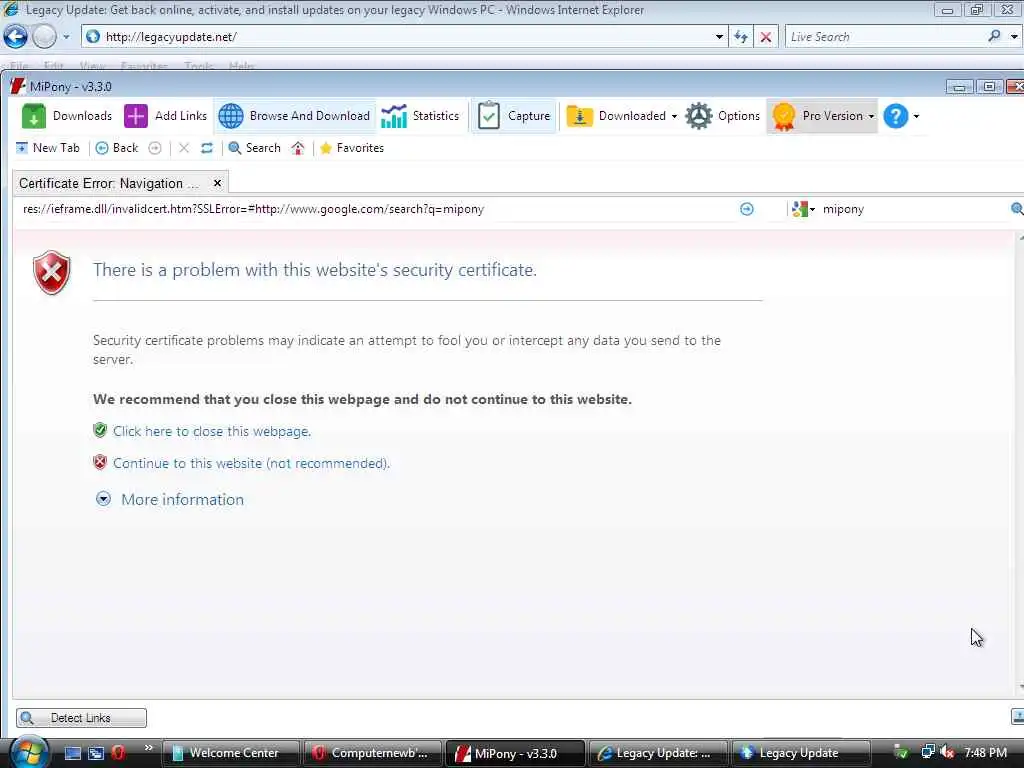
Task: Refresh the page in Internet Explorer
Action: [x=741, y=37]
